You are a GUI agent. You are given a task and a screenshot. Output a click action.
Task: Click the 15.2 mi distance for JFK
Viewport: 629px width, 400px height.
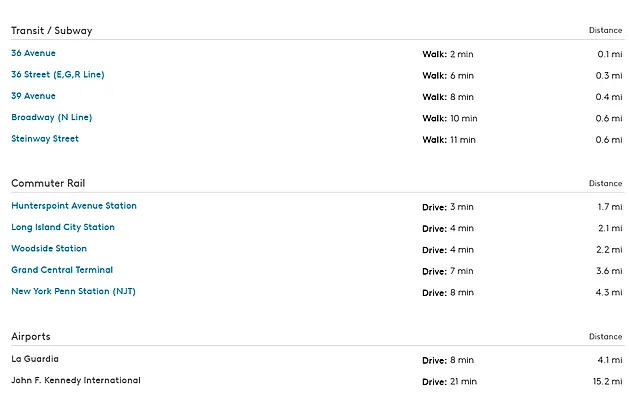[605, 382]
